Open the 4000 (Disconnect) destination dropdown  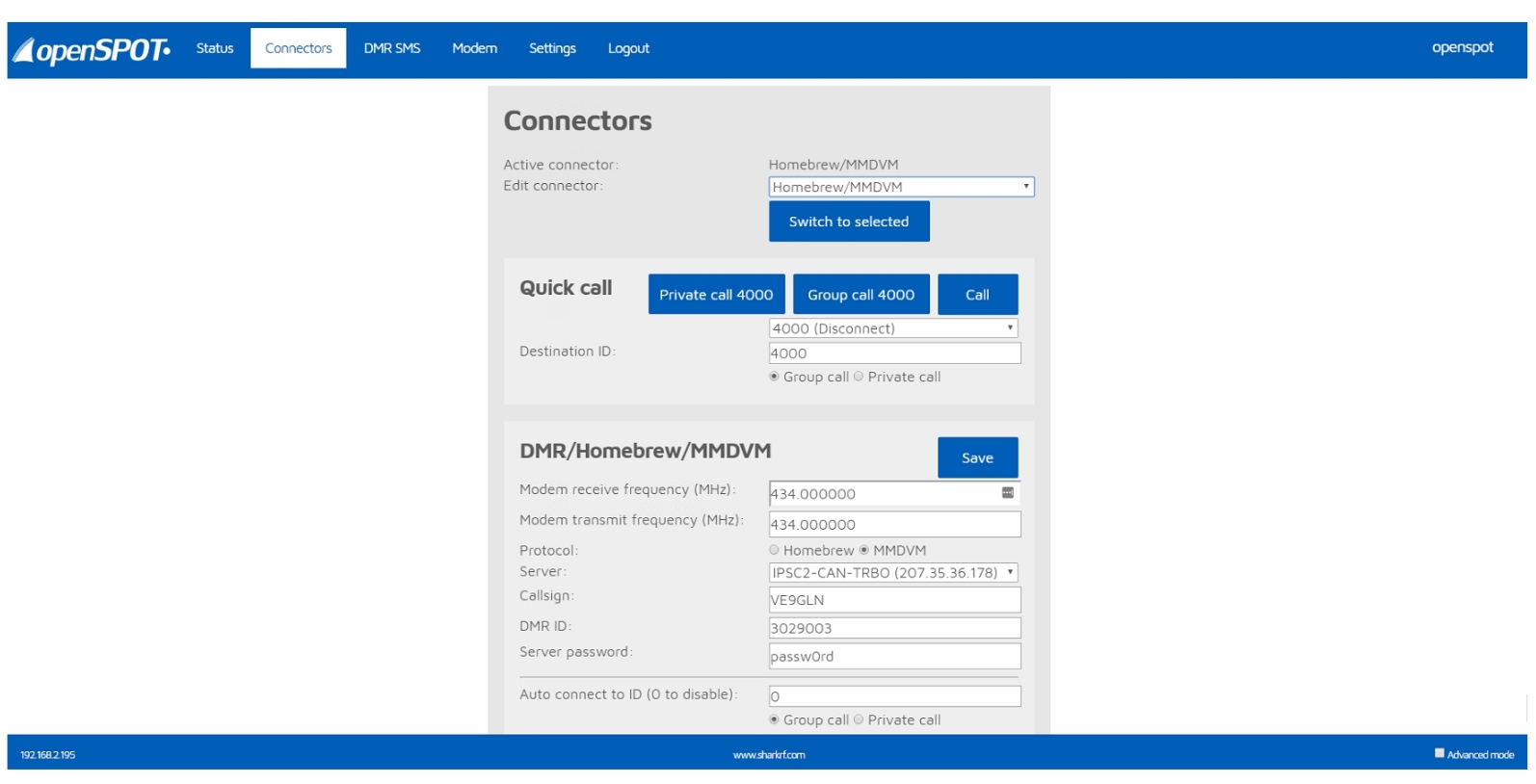point(893,328)
